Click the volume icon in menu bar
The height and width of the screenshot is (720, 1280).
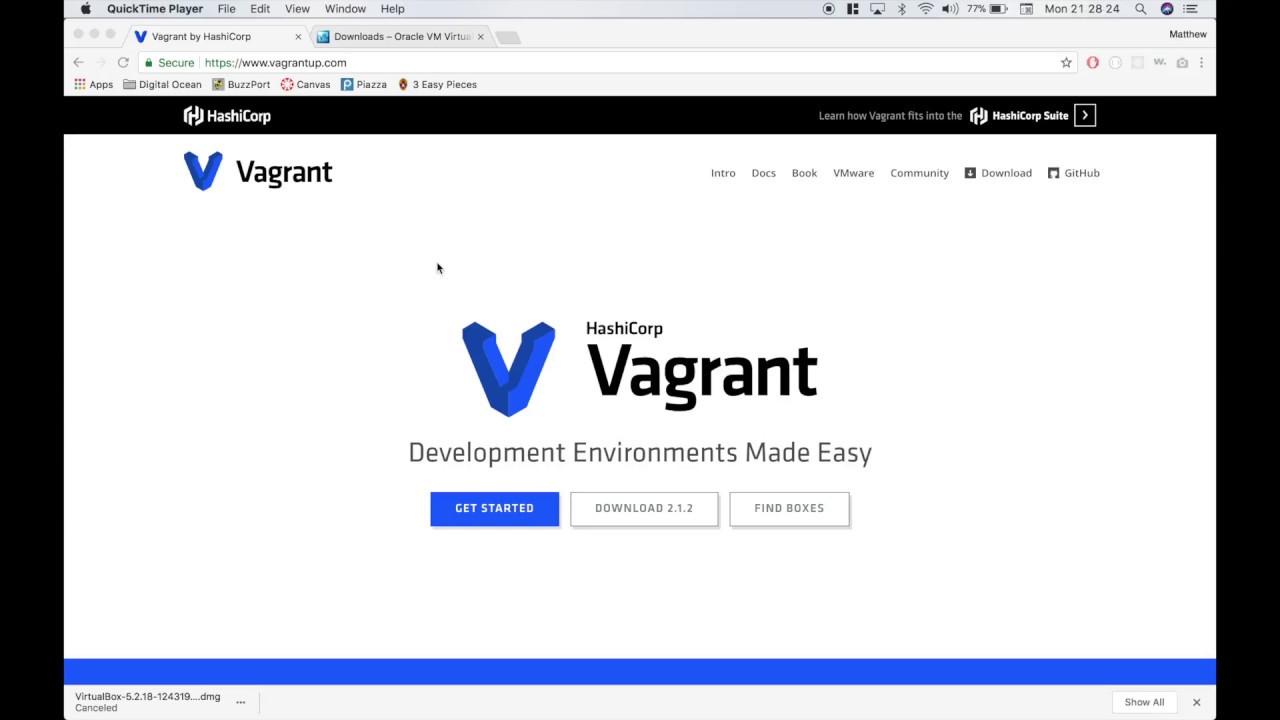(x=949, y=9)
